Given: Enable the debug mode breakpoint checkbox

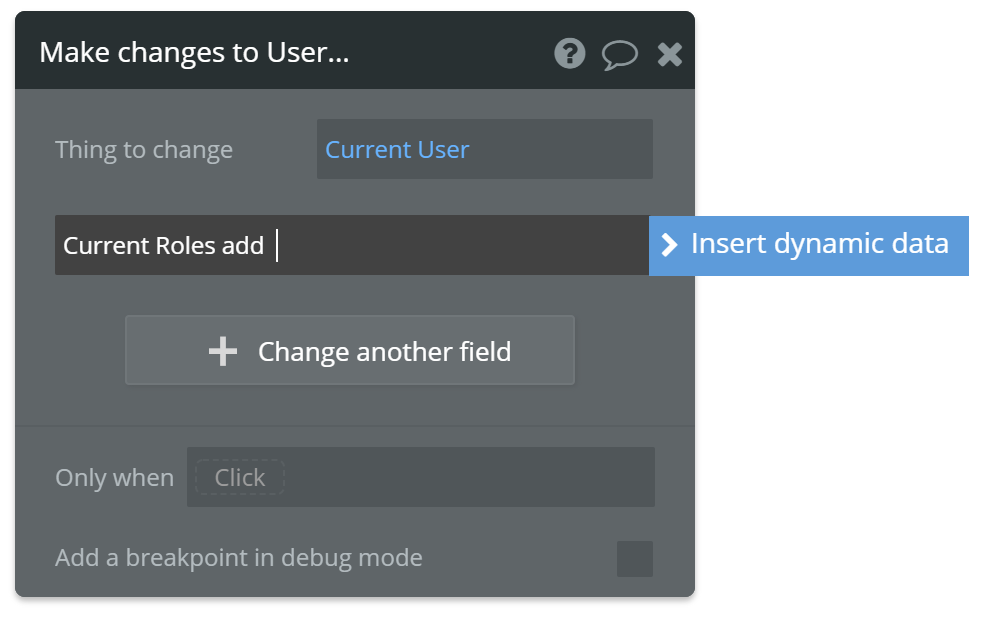Looking at the screenshot, I should 634,559.
